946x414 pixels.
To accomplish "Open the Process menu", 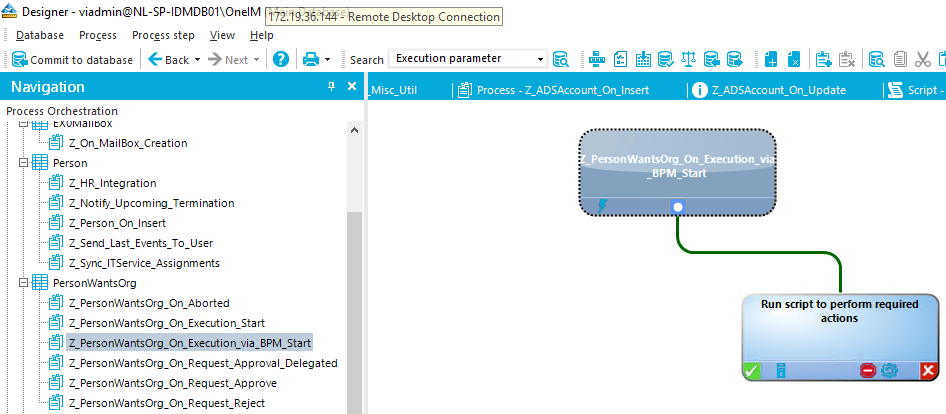I will tap(98, 36).
